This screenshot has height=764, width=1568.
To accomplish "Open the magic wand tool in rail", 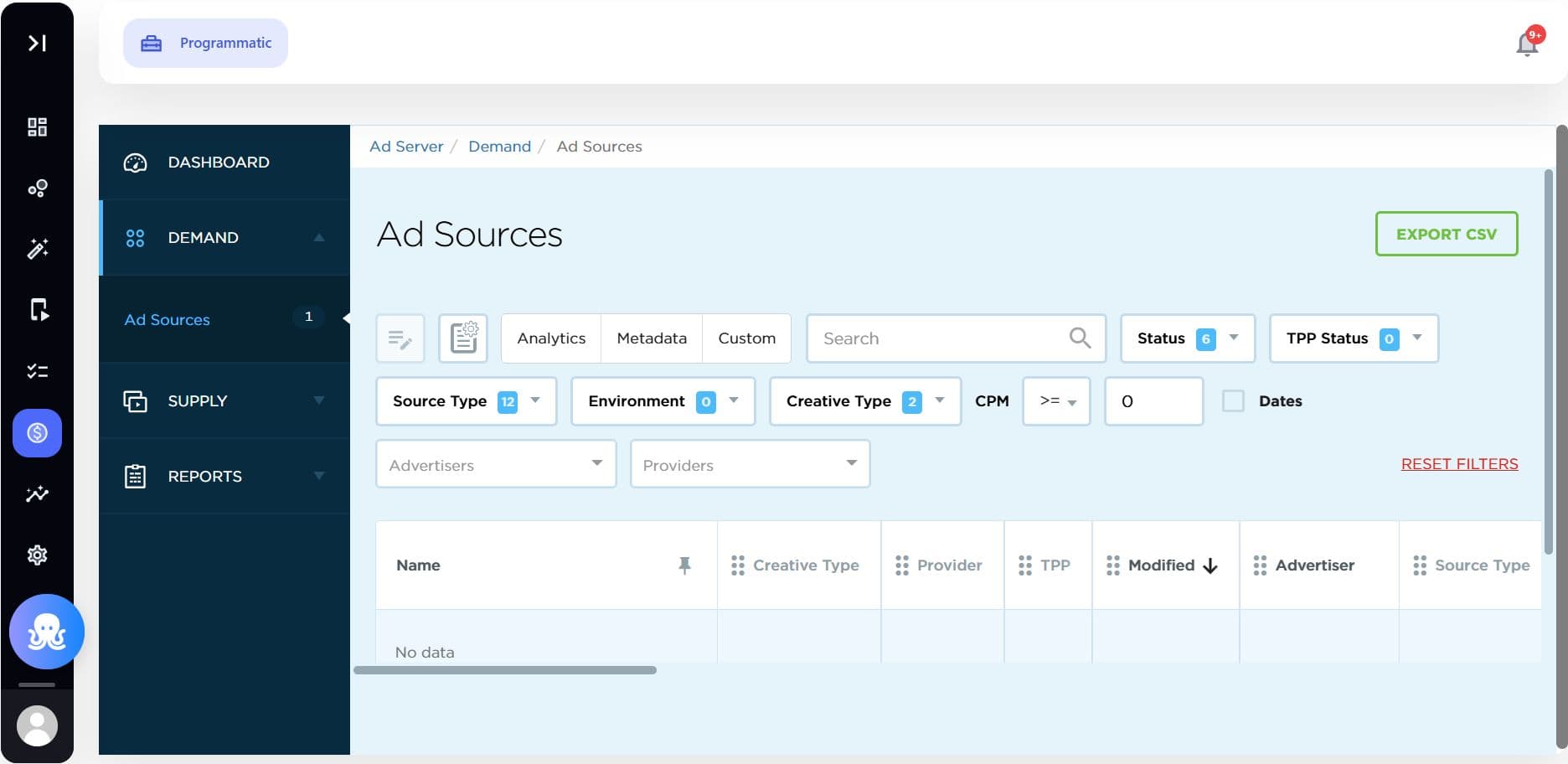I will coord(37,249).
